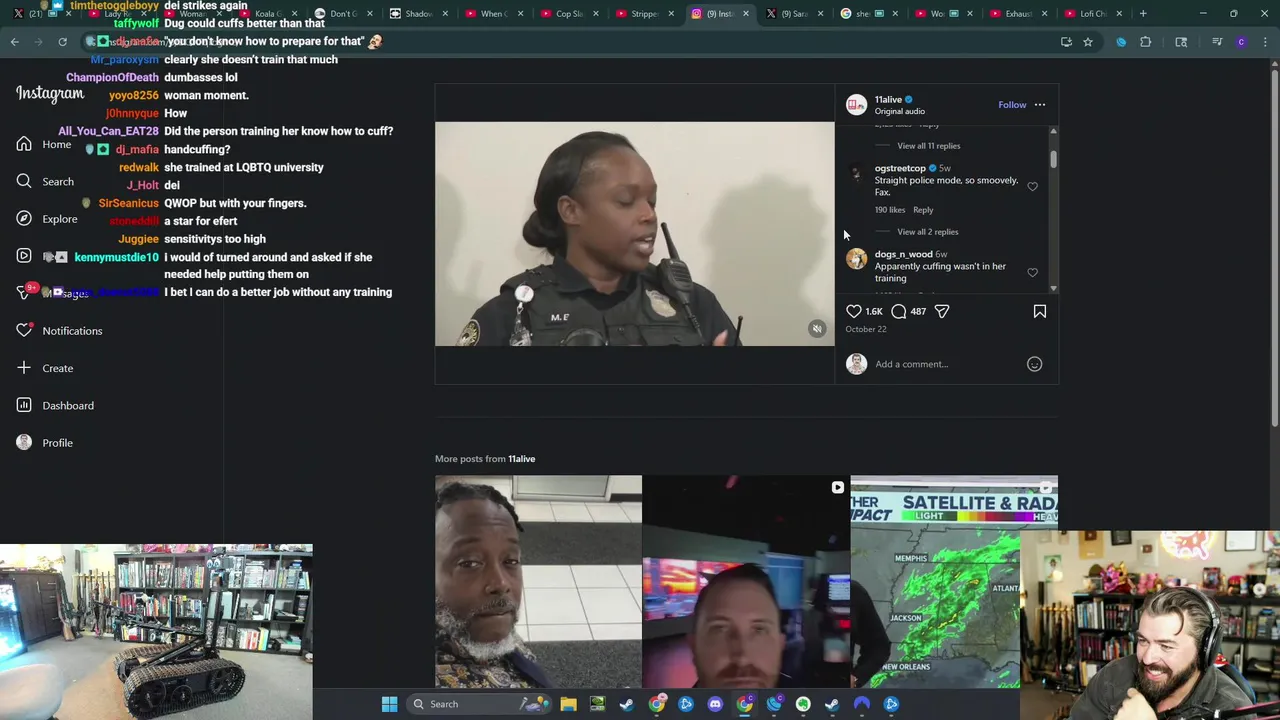Click the Instagram logo
Viewport: 1280px width, 720px height.
50,94
